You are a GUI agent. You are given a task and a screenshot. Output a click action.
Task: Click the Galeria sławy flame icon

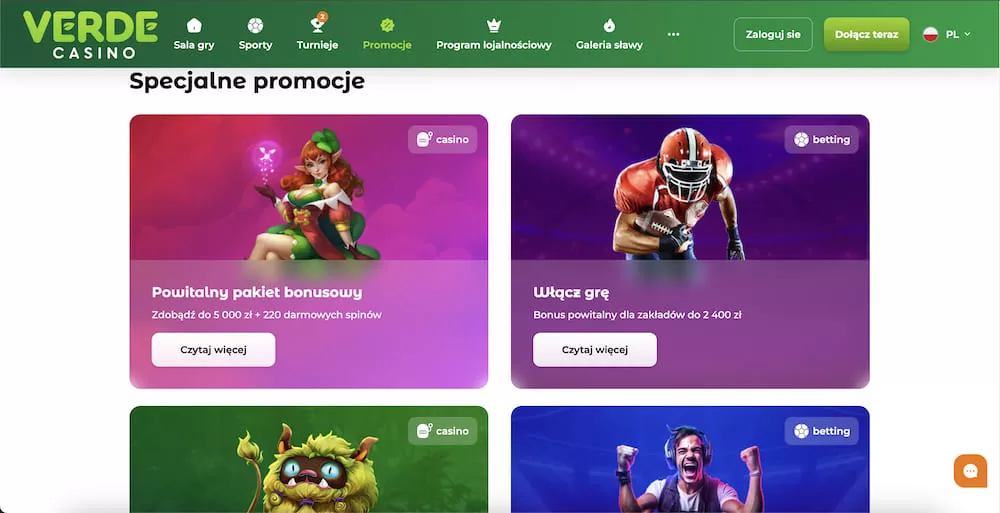[609, 26]
